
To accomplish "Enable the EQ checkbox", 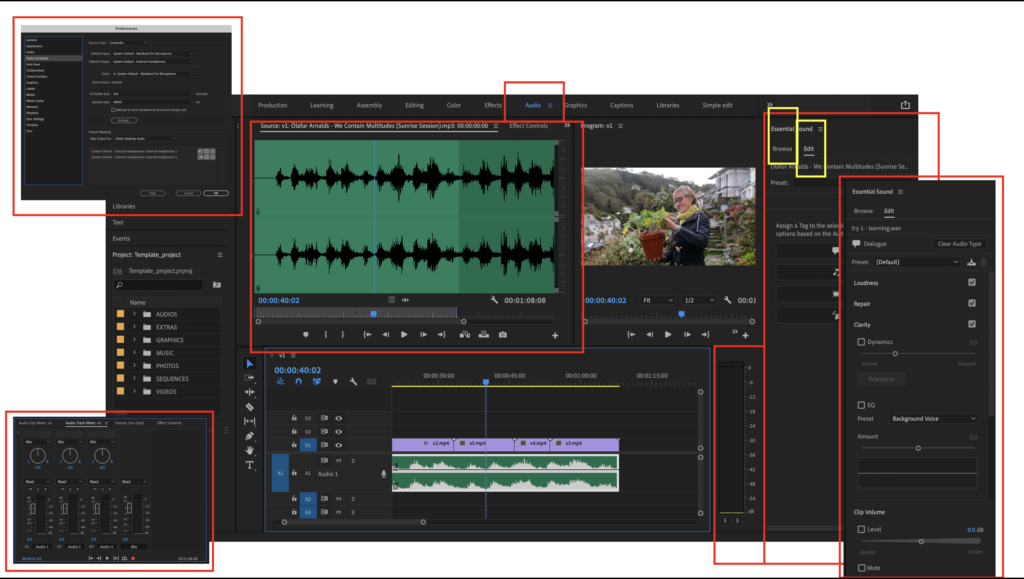I will coord(861,405).
